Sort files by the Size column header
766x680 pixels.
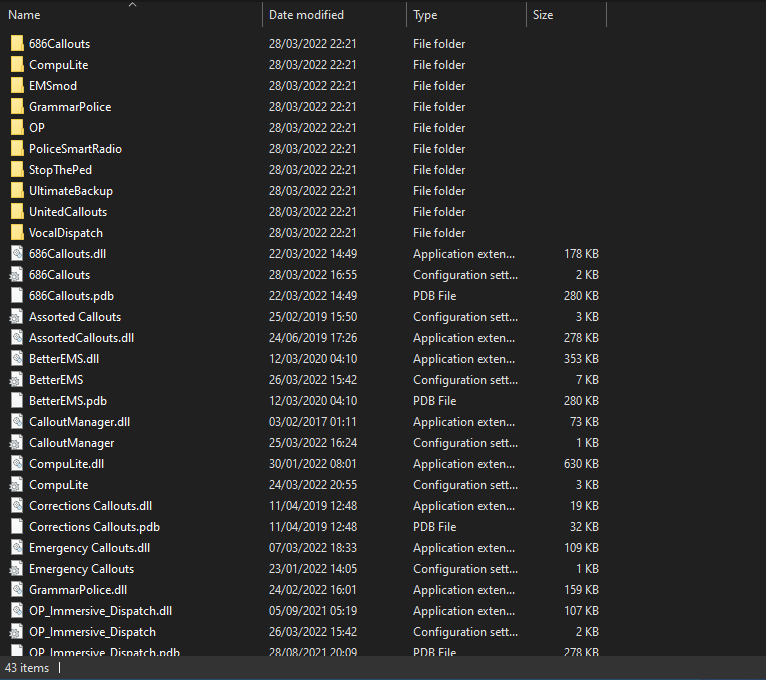click(567, 15)
